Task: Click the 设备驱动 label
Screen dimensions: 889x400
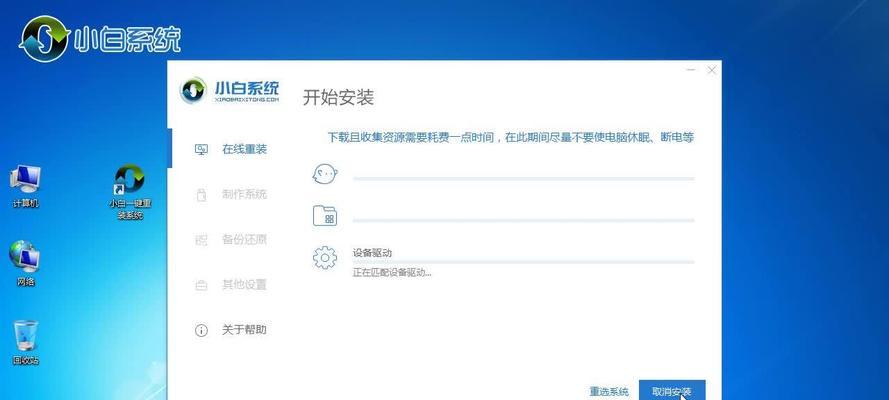Action: pyautogui.click(x=372, y=253)
